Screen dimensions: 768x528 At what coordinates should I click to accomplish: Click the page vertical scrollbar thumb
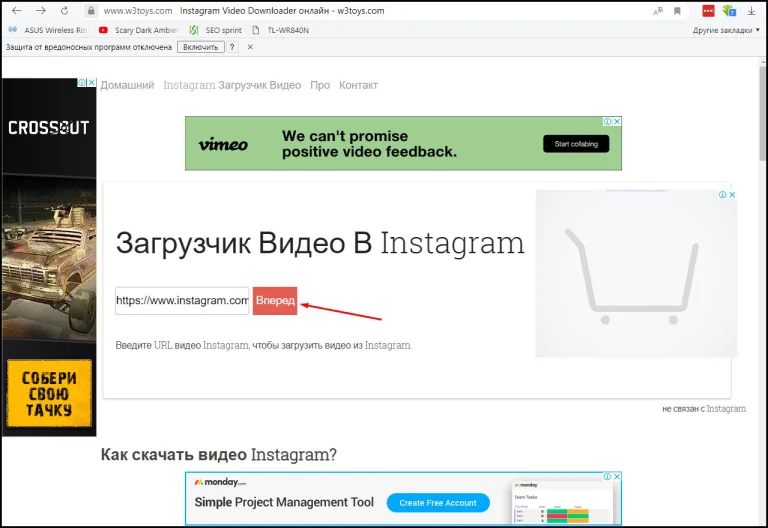click(763, 113)
